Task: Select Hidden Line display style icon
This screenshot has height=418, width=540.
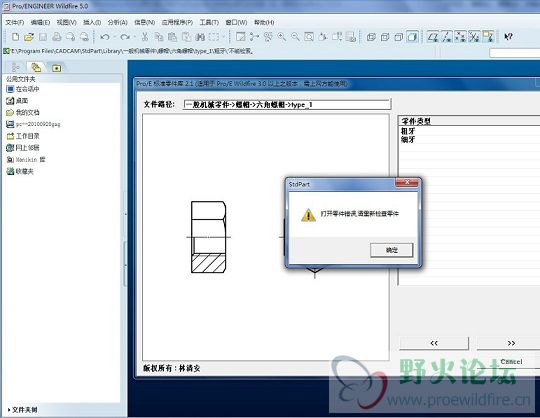Action: click(385, 36)
